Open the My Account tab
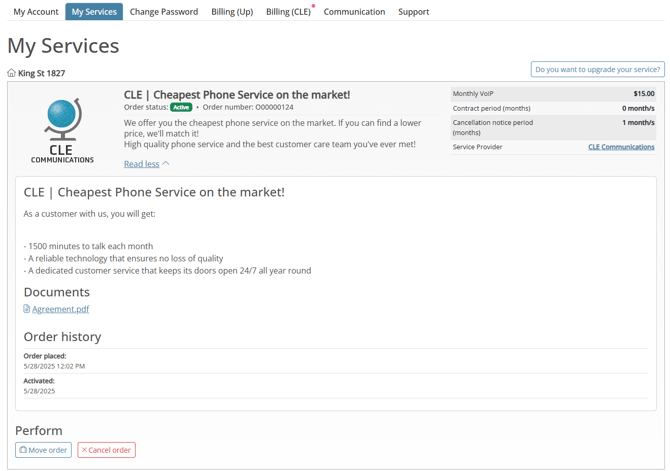The width and height of the screenshot is (670, 471). pyautogui.click(x=35, y=12)
